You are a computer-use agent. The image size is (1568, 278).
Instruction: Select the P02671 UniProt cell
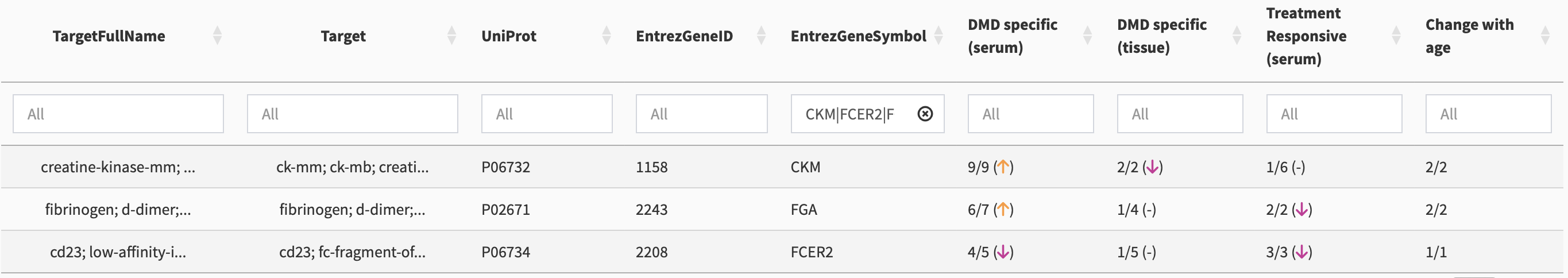(506, 210)
